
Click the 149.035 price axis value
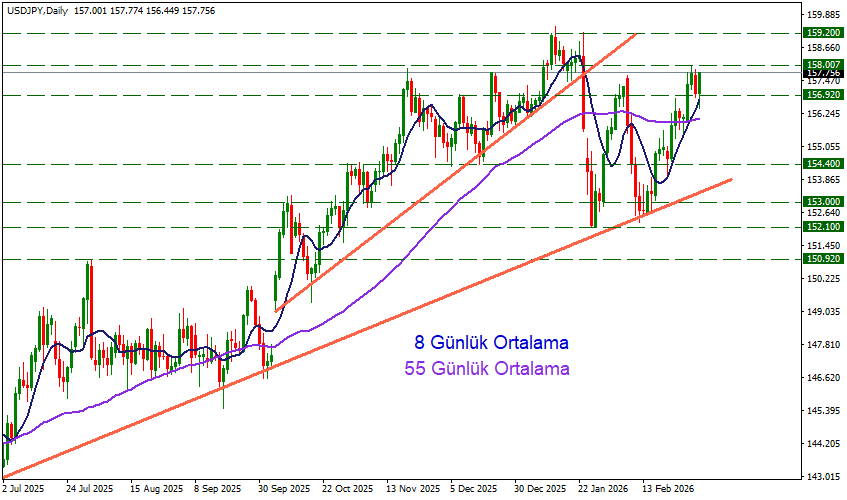(821, 311)
